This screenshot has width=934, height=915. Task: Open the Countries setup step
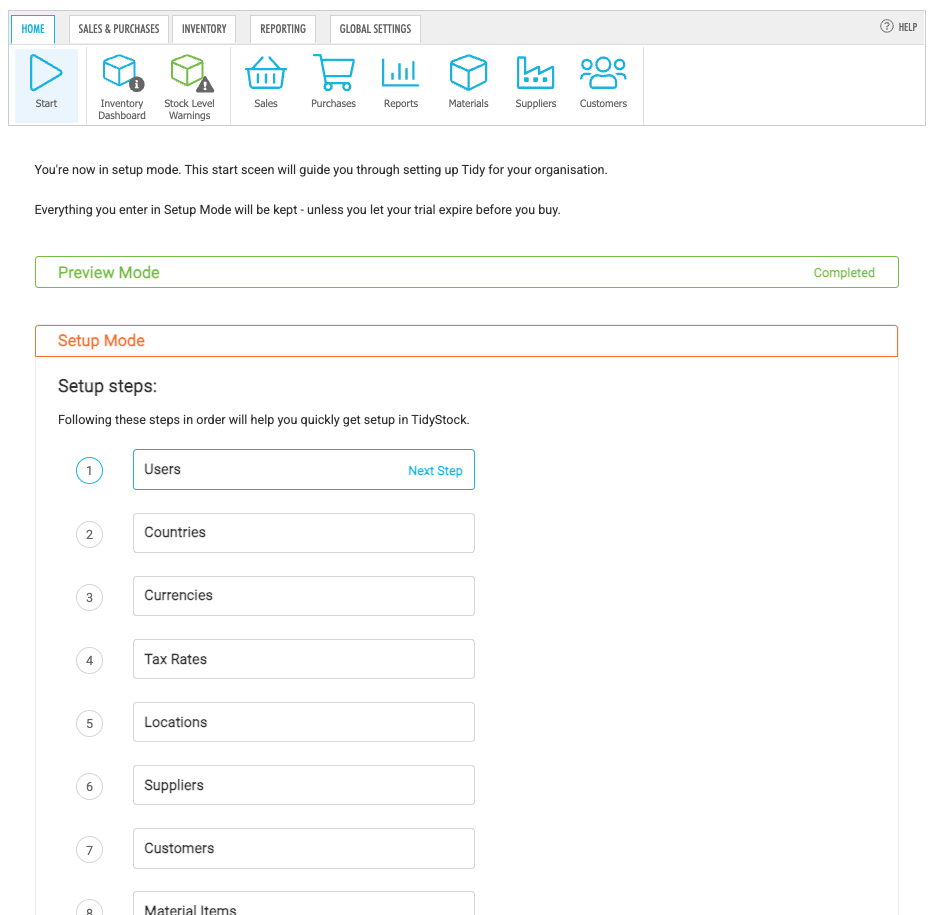click(x=304, y=533)
